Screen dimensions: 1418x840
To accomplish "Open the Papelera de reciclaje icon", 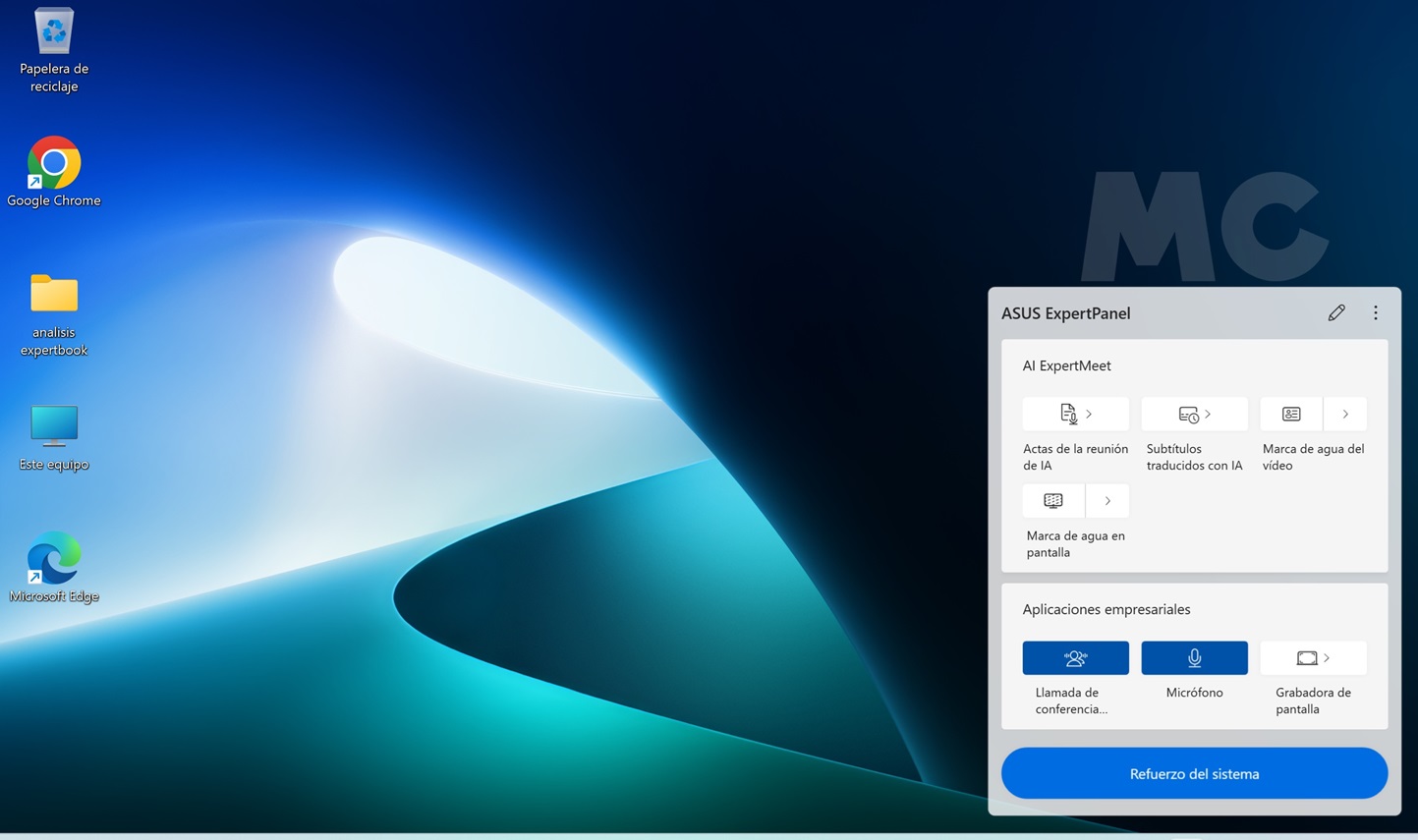I will pos(54,33).
